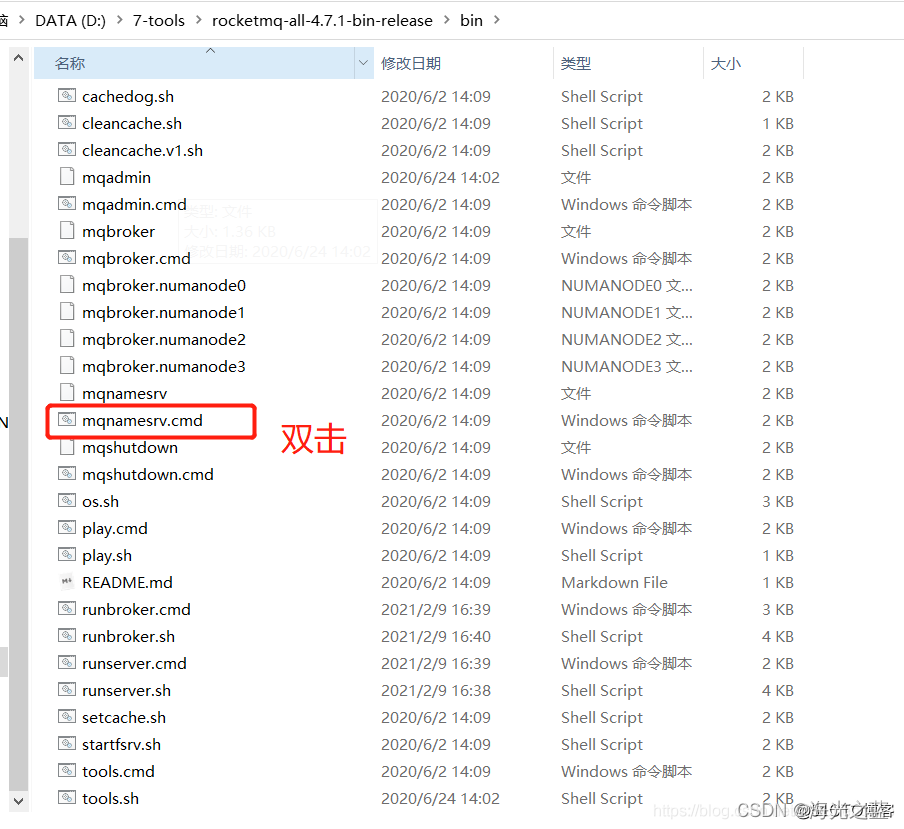The width and height of the screenshot is (904, 829).
Task: Click the runbroker.sh file icon
Action: [x=67, y=636]
